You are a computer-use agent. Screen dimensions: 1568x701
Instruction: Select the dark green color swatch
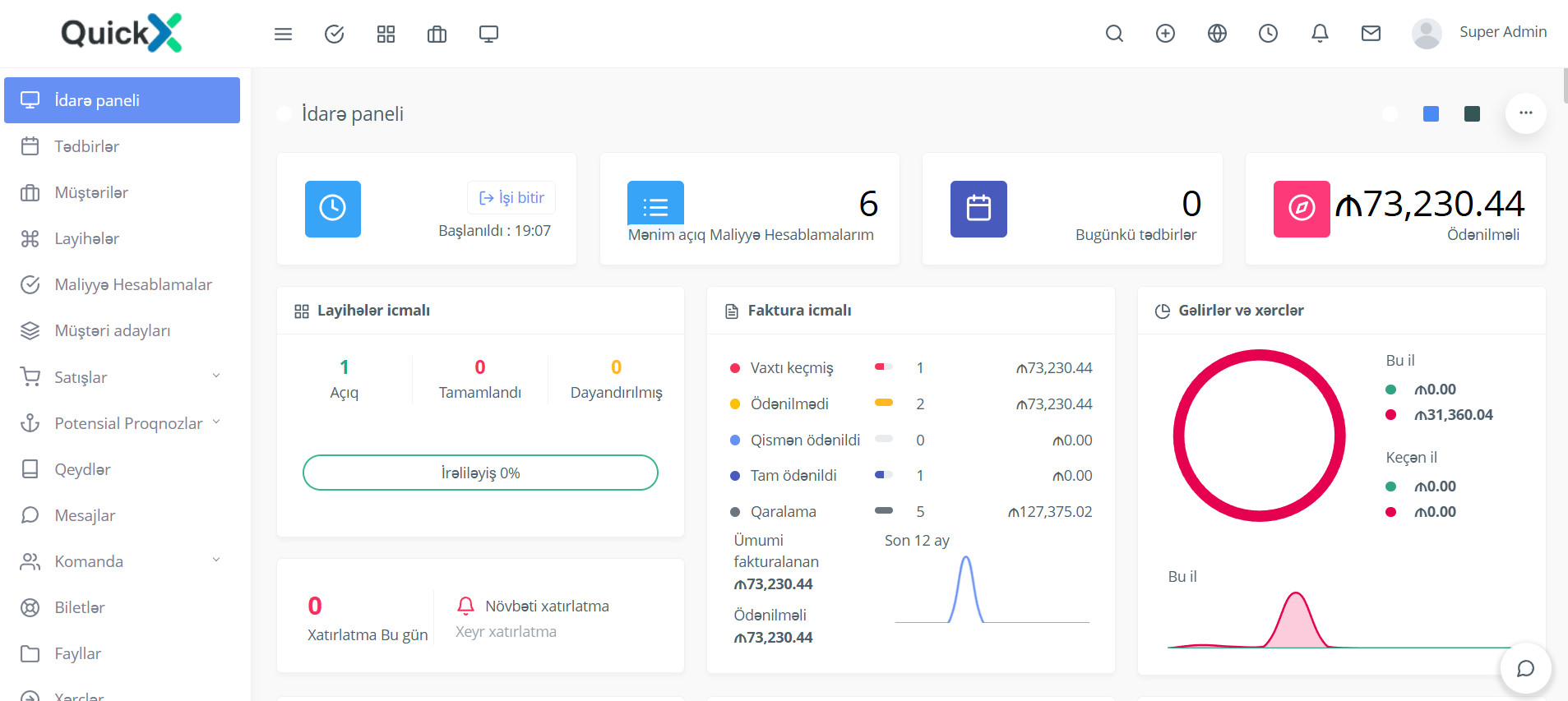coord(1472,114)
